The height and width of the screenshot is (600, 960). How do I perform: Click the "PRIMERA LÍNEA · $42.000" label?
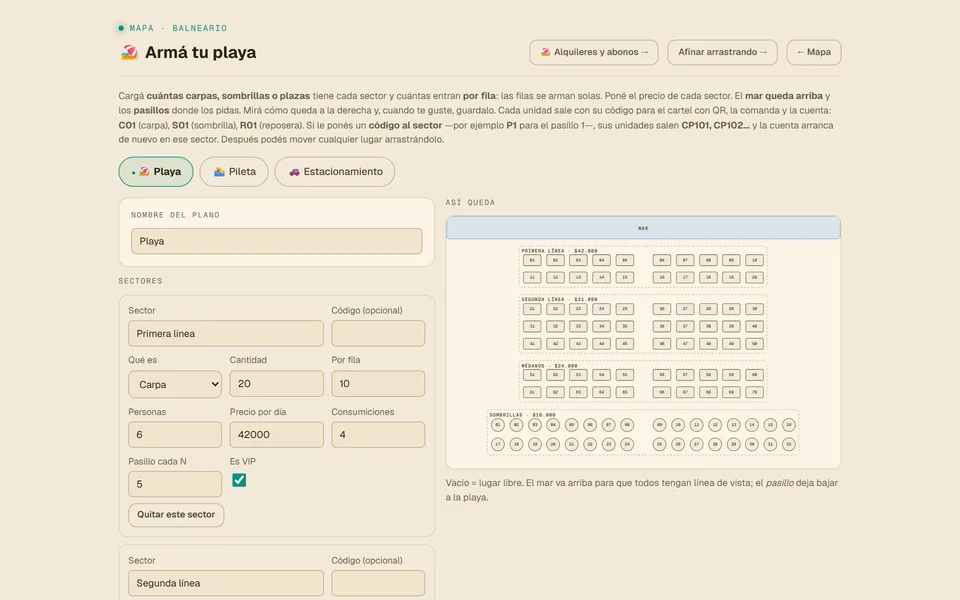pos(559,250)
